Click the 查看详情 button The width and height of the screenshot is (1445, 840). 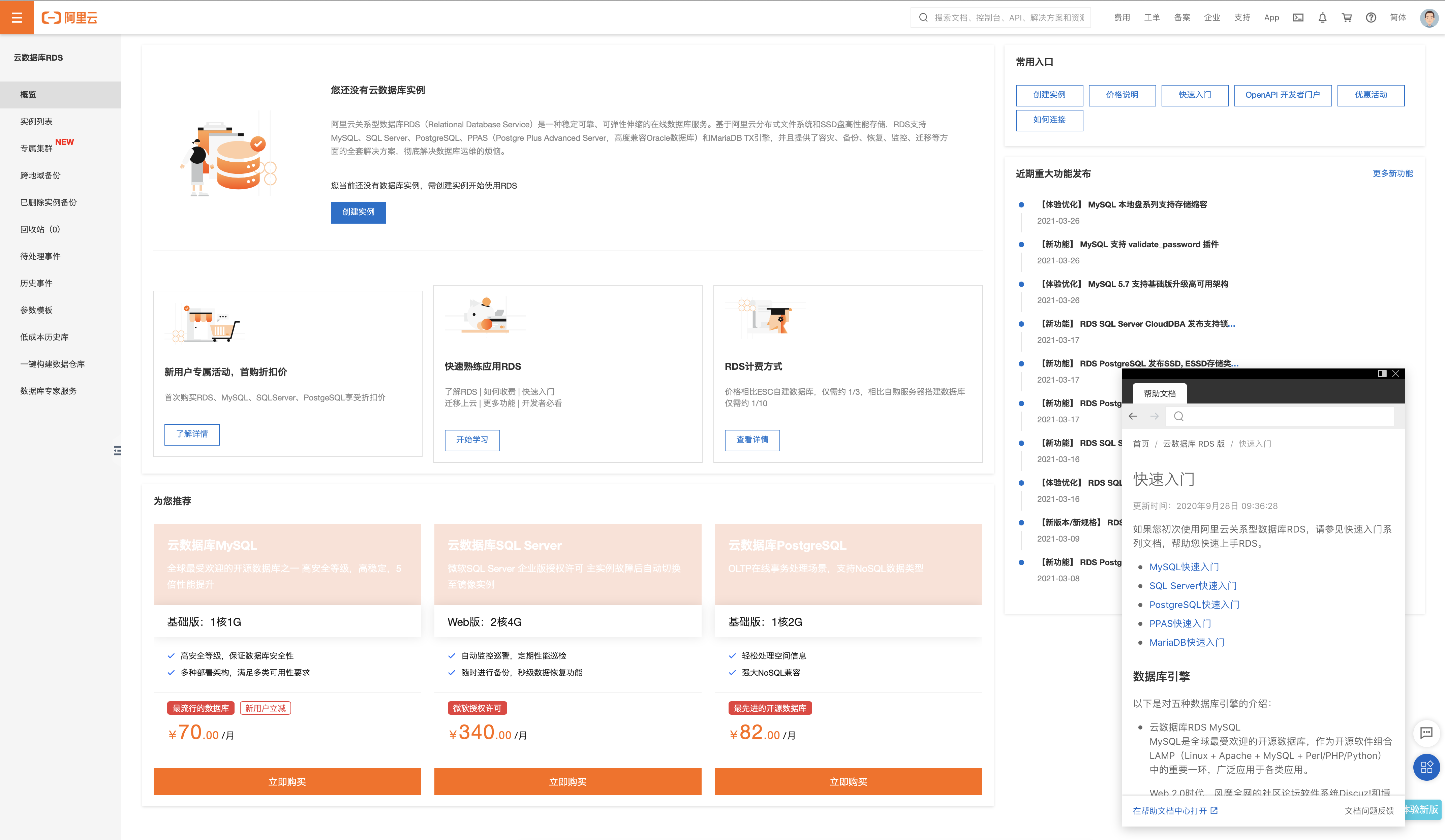click(752, 440)
